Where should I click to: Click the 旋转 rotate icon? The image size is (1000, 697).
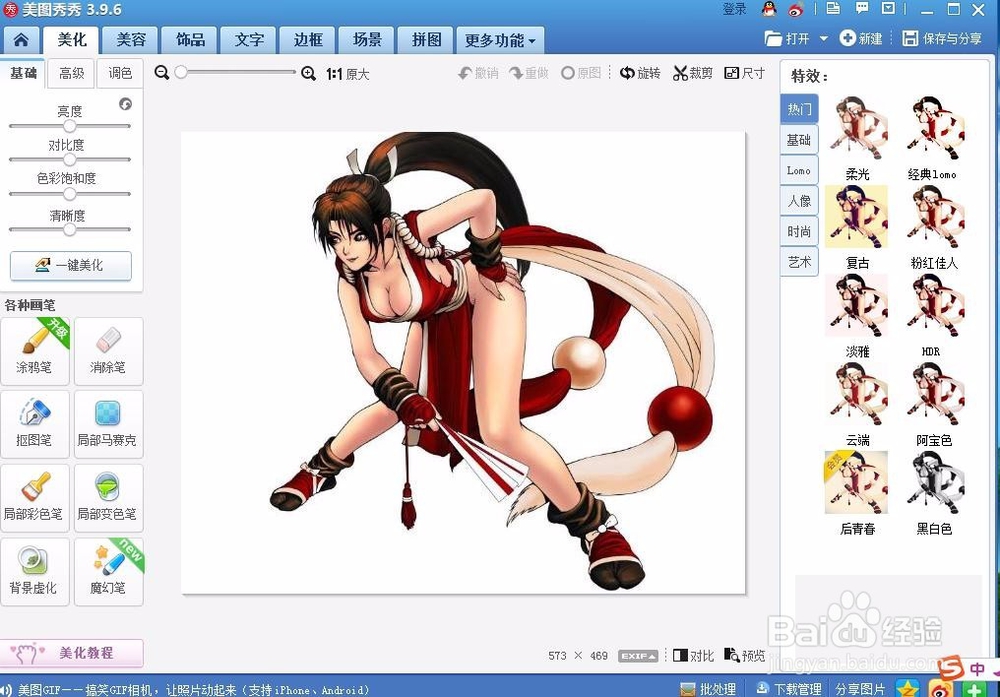point(640,73)
